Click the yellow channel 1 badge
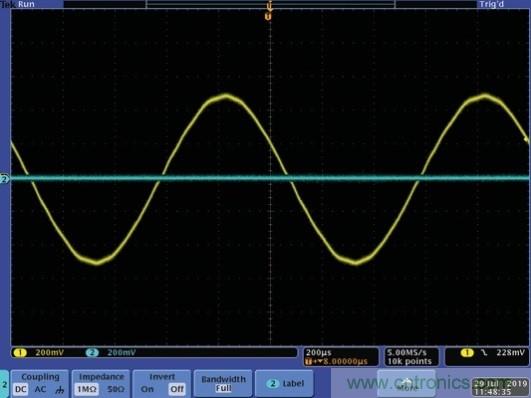 click(x=20, y=353)
